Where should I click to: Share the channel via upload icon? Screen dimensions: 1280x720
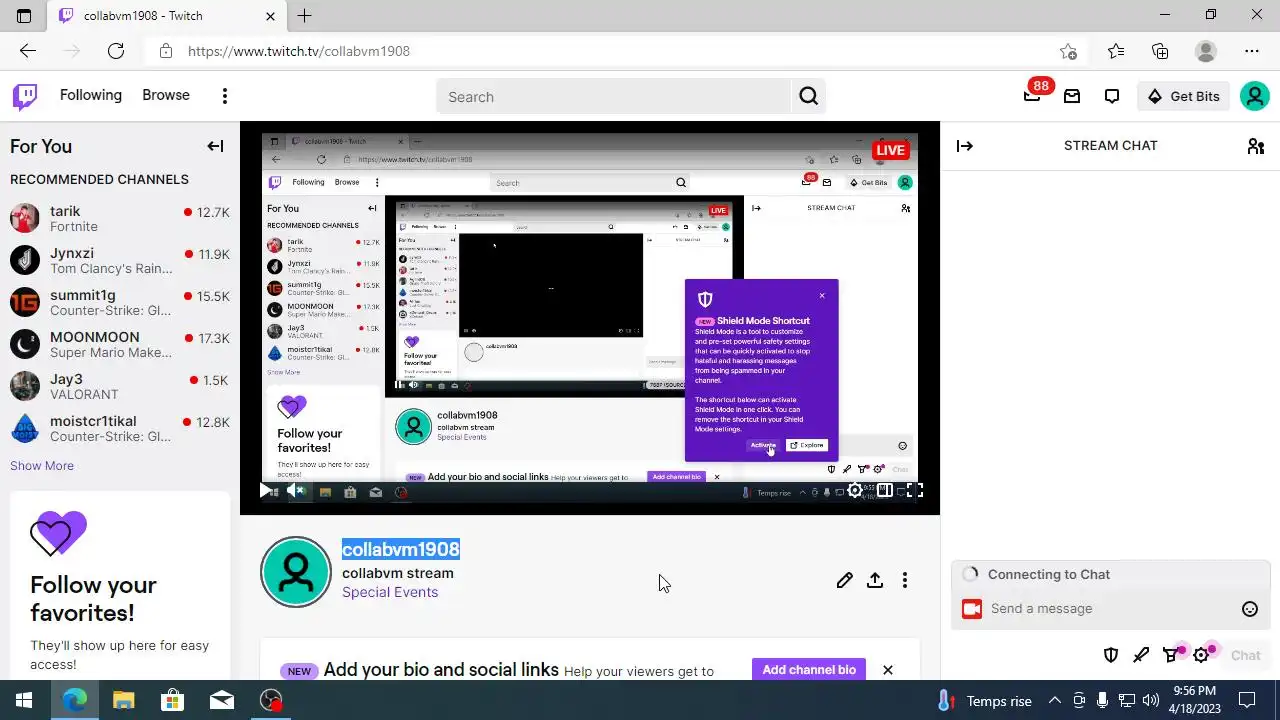[875, 580]
